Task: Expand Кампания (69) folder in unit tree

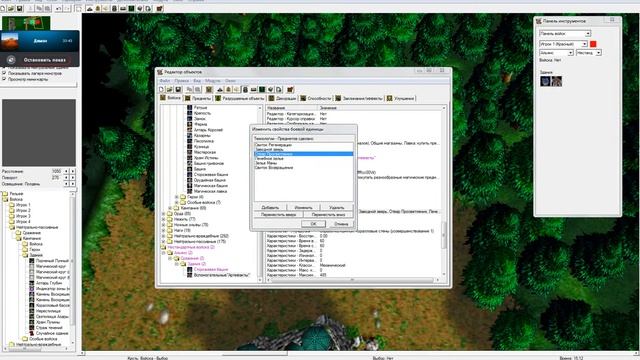Action: 170,208
